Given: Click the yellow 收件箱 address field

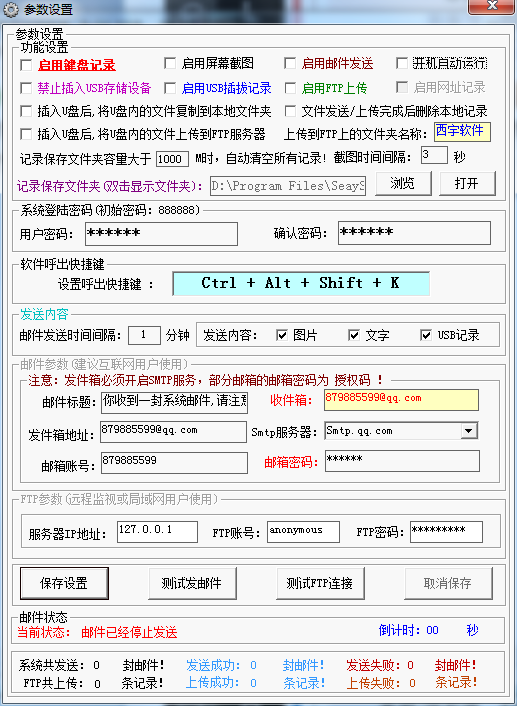Looking at the screenshot, I should [x=401, y=400].
